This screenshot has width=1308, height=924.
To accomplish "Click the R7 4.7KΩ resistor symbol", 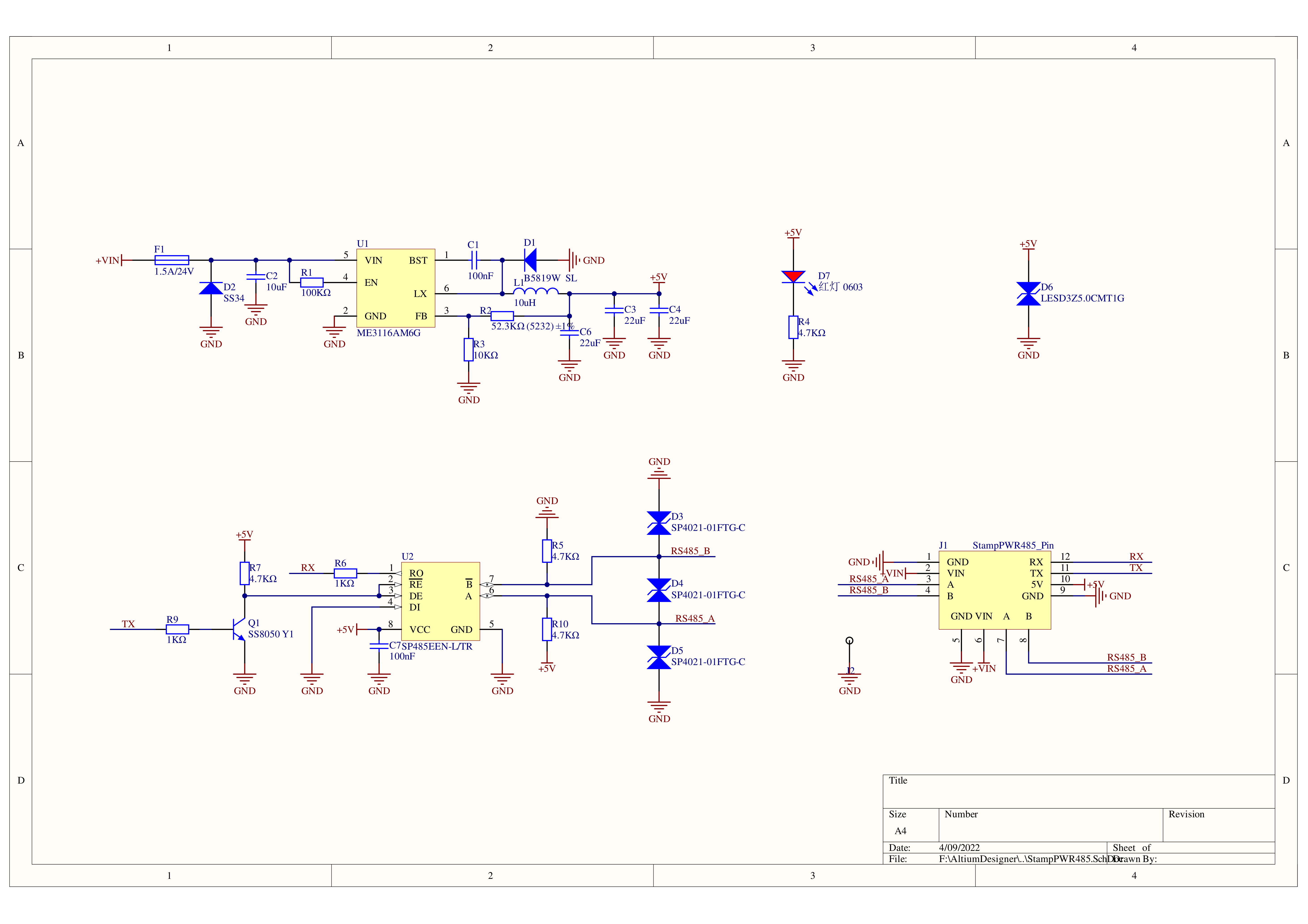I will pyautogui.click(x=244, y=573).
